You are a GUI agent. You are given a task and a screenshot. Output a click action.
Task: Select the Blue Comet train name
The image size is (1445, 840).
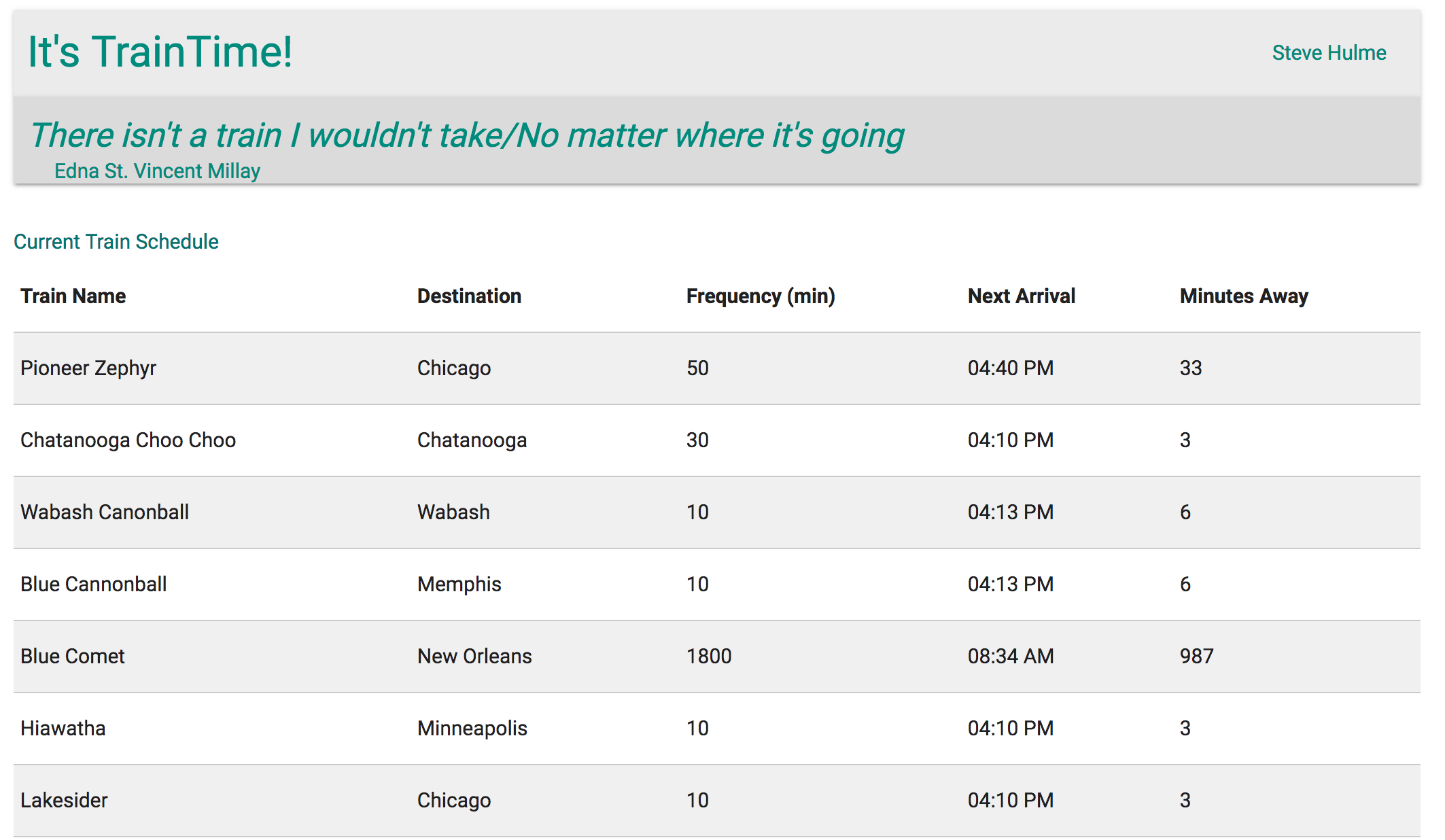tap(73, 657)
